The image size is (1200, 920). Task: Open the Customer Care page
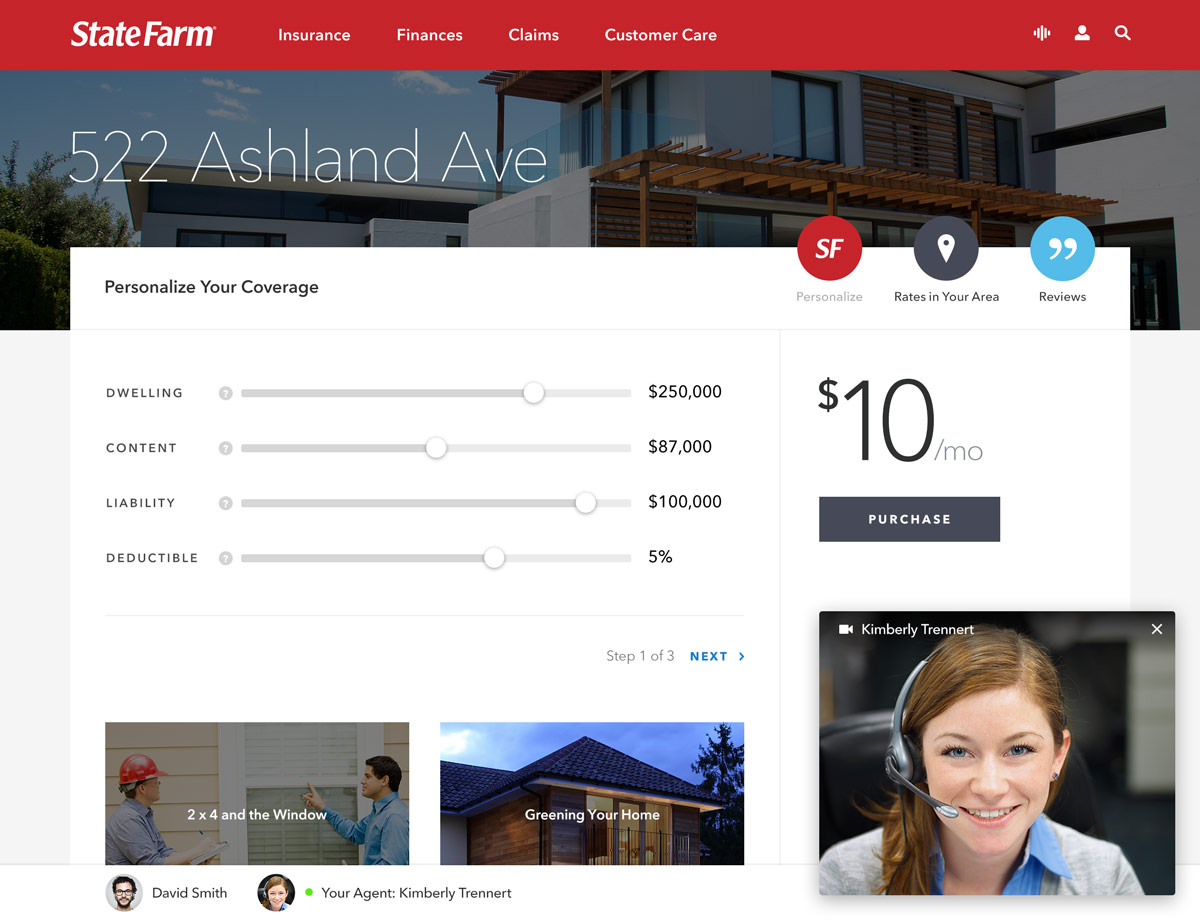point(660,35)
